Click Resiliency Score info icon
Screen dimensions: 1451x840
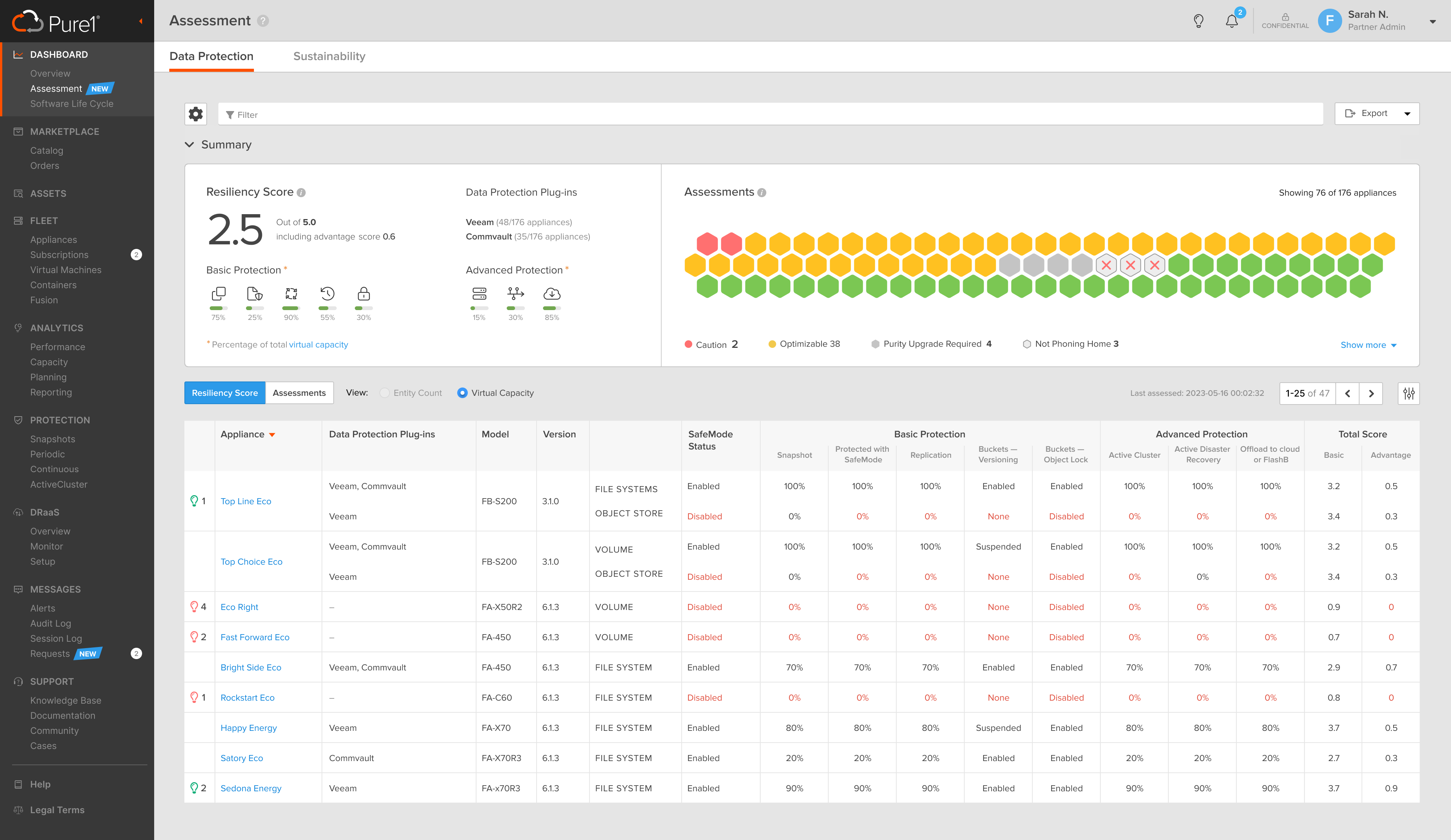301,193
